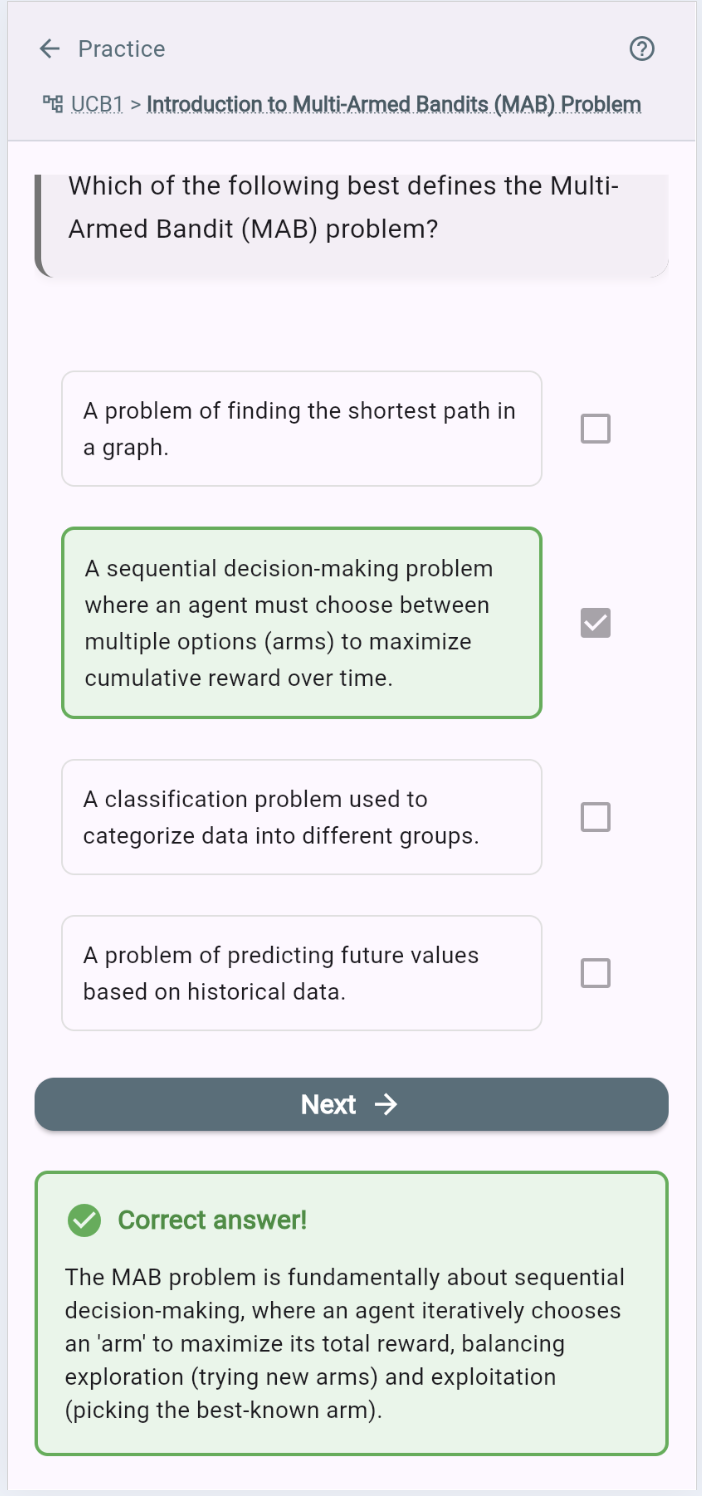Click the back arrow next to Practice
The width and height of the screenshot is (702, 1496).
(48, 48)
